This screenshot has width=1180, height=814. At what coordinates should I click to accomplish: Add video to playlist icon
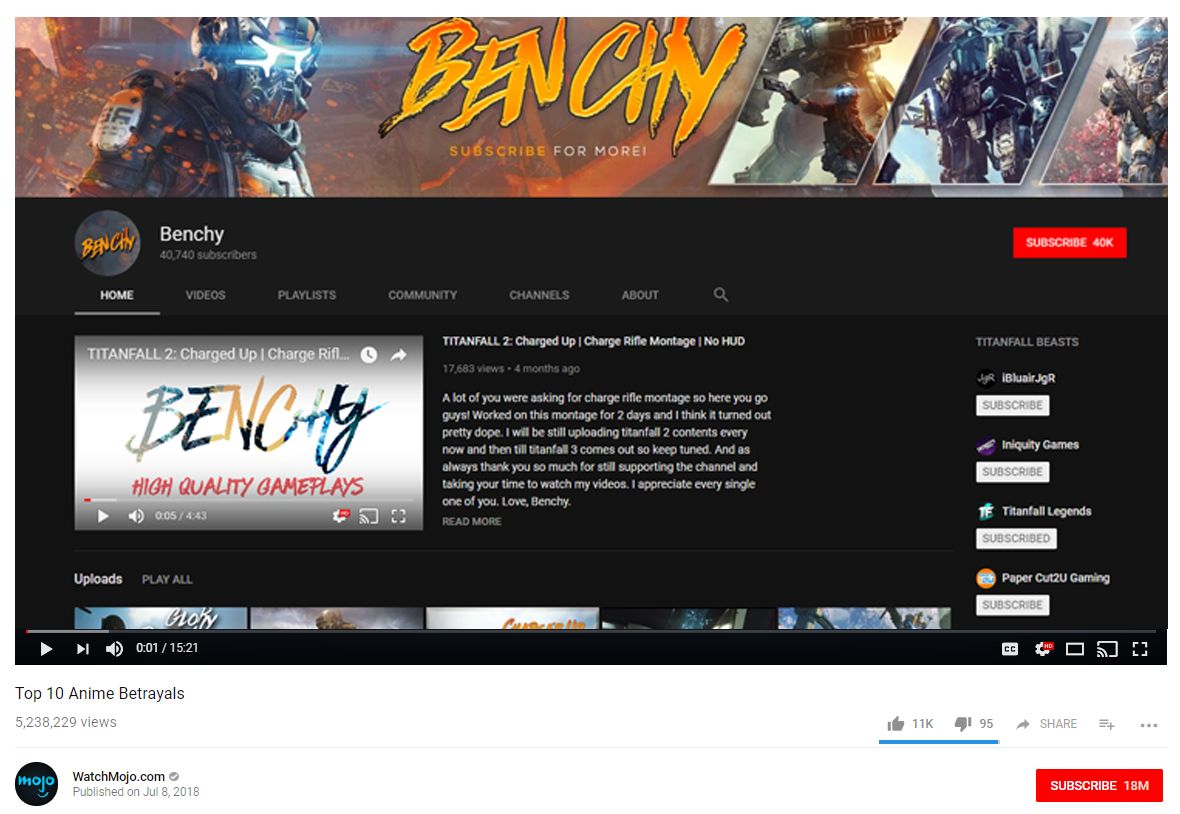pyautogui.click(x=1106, y=724)
